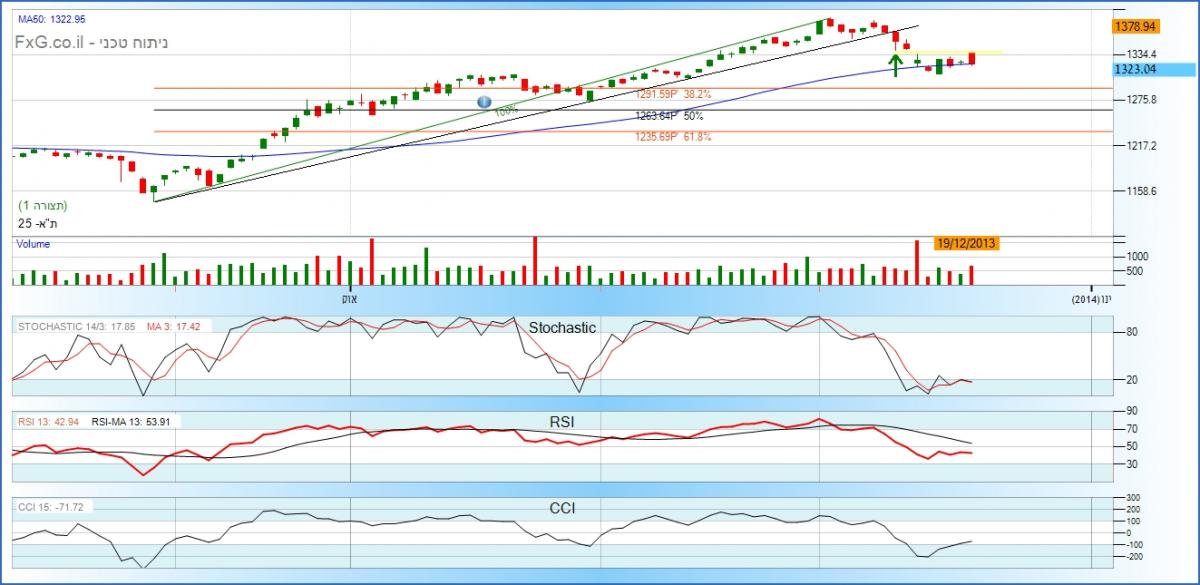This screenshot has height=585, width=1200.
Task: Click the green upward arrow annotation
Action: click(896, 65)
